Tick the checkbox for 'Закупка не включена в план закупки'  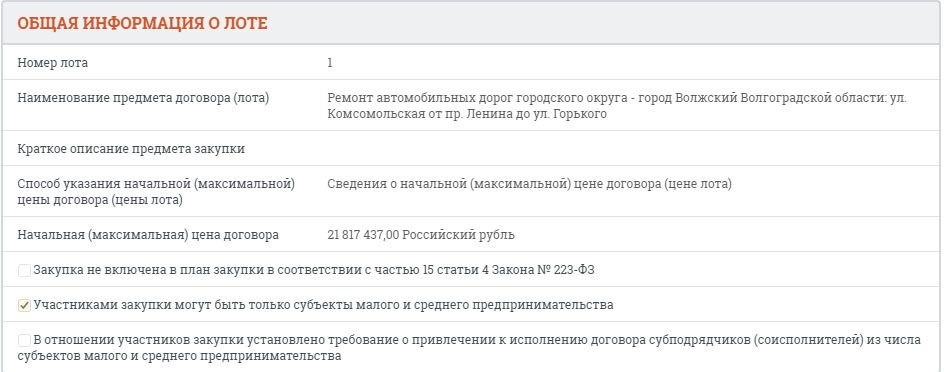[24, 270]
